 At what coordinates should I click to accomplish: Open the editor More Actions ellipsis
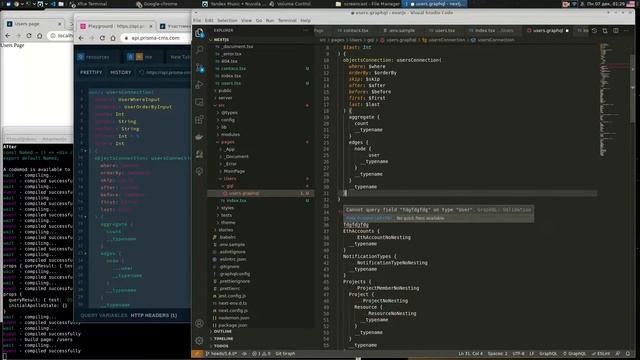coord(626,31)
